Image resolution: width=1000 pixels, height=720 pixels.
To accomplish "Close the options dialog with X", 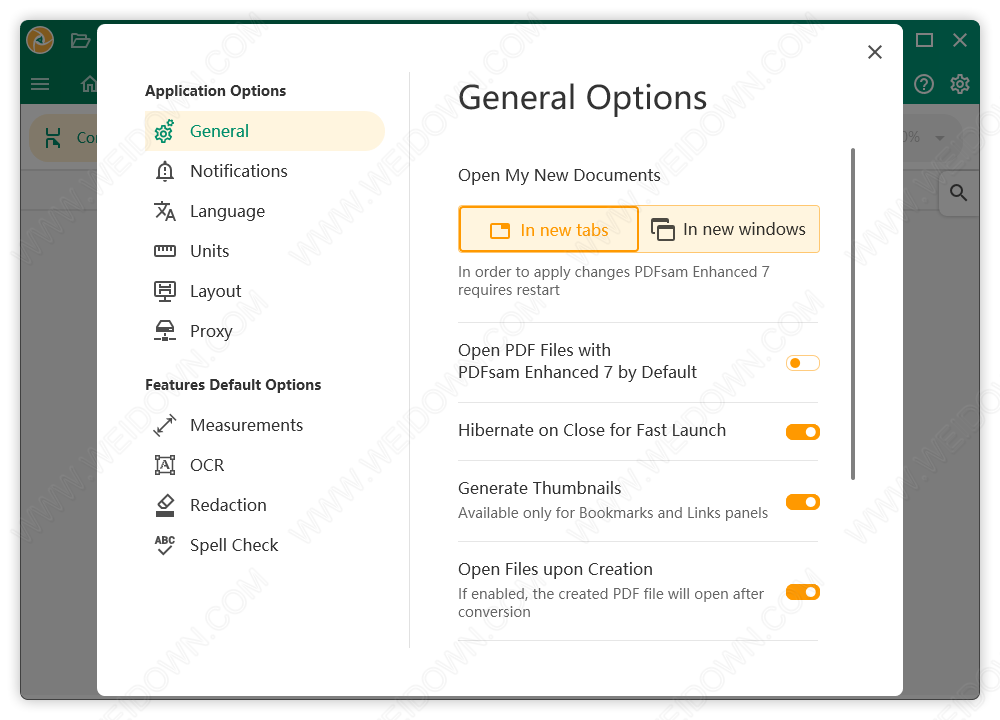I will click(x=875, y=52).
